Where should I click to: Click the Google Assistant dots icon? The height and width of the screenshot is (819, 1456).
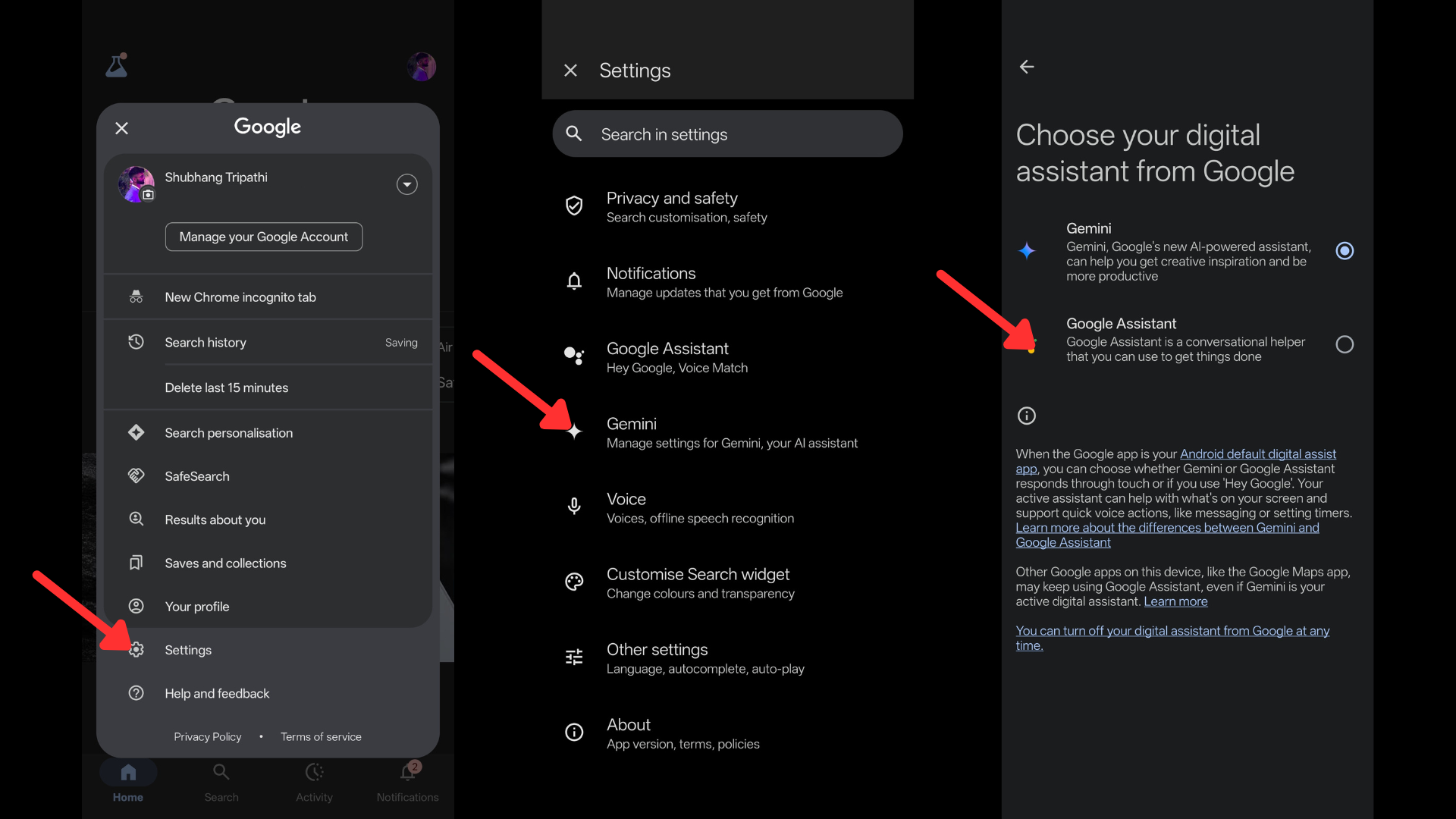(x=574, y=355)
